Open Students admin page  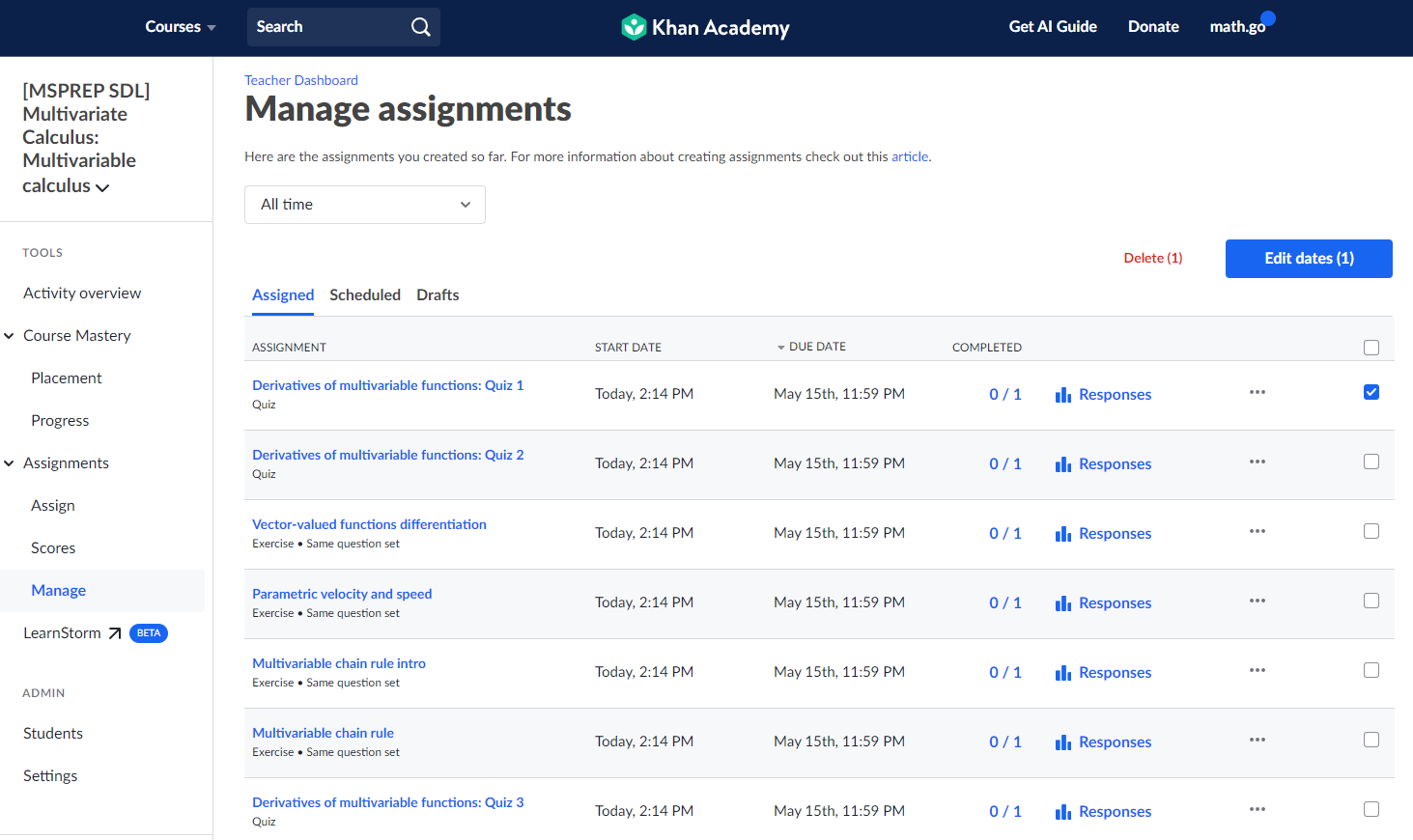click(53, 734)
